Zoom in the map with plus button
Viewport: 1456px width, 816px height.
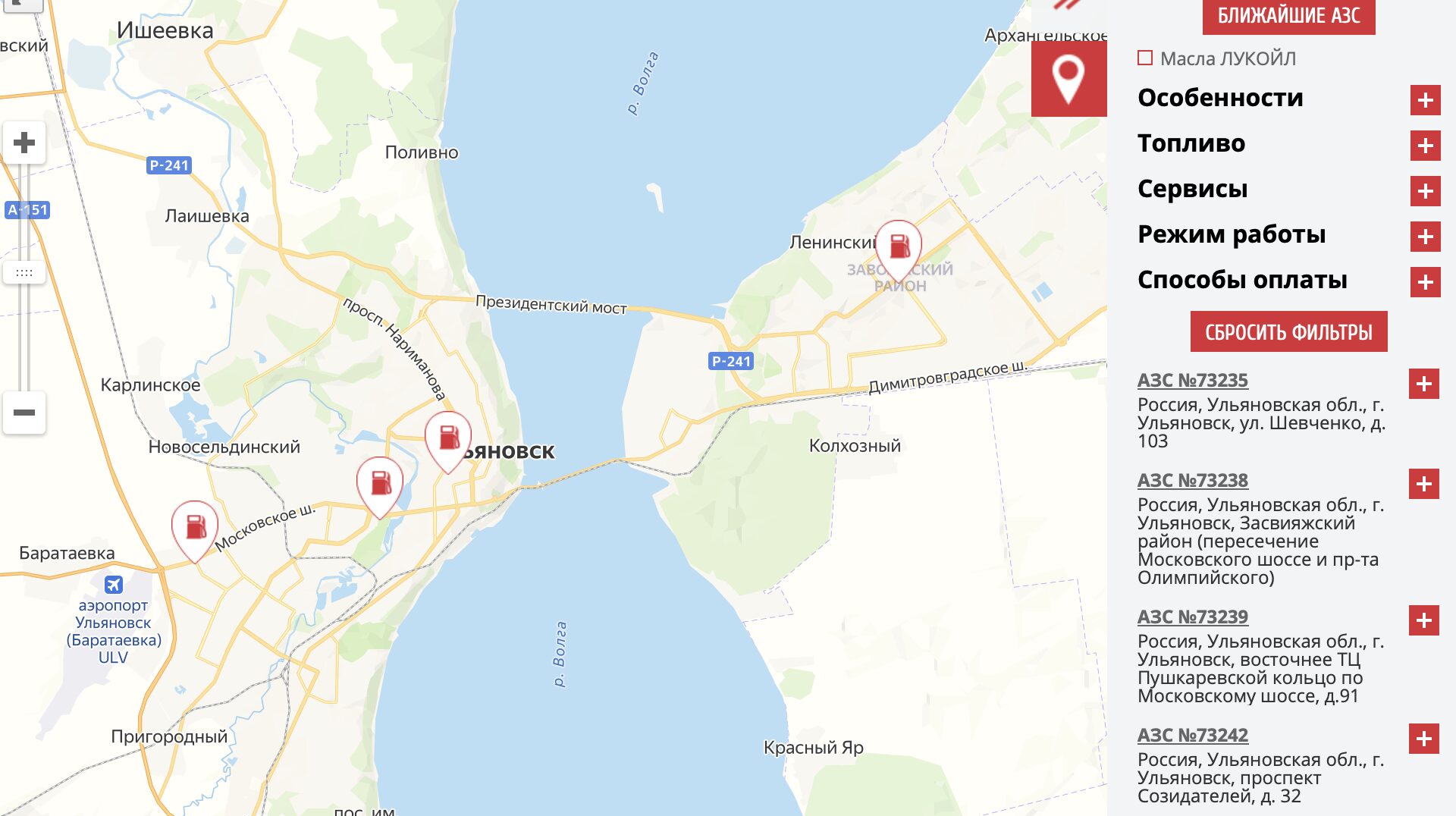pos(24,143)
